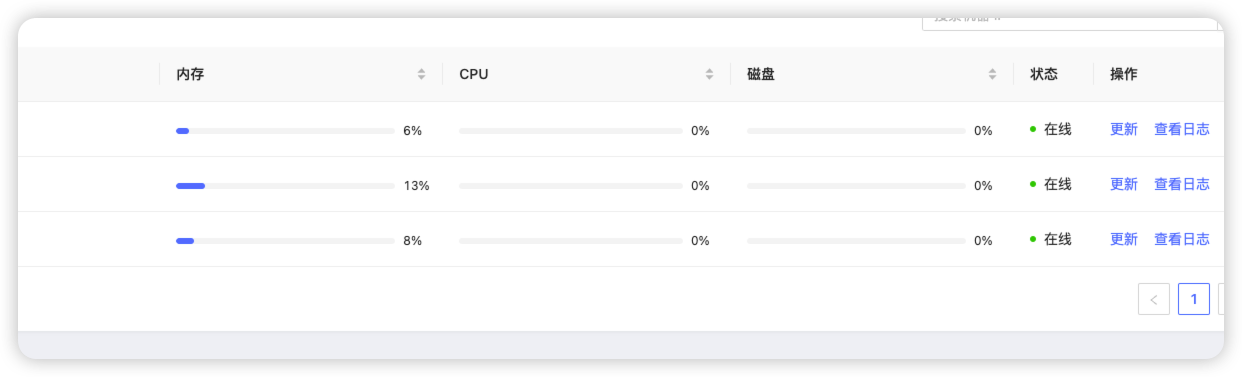Image resolution: width=1242 pixels, height=377 pixels.
Task: Click the 内存 column header
Action: [x=190, y=74]
